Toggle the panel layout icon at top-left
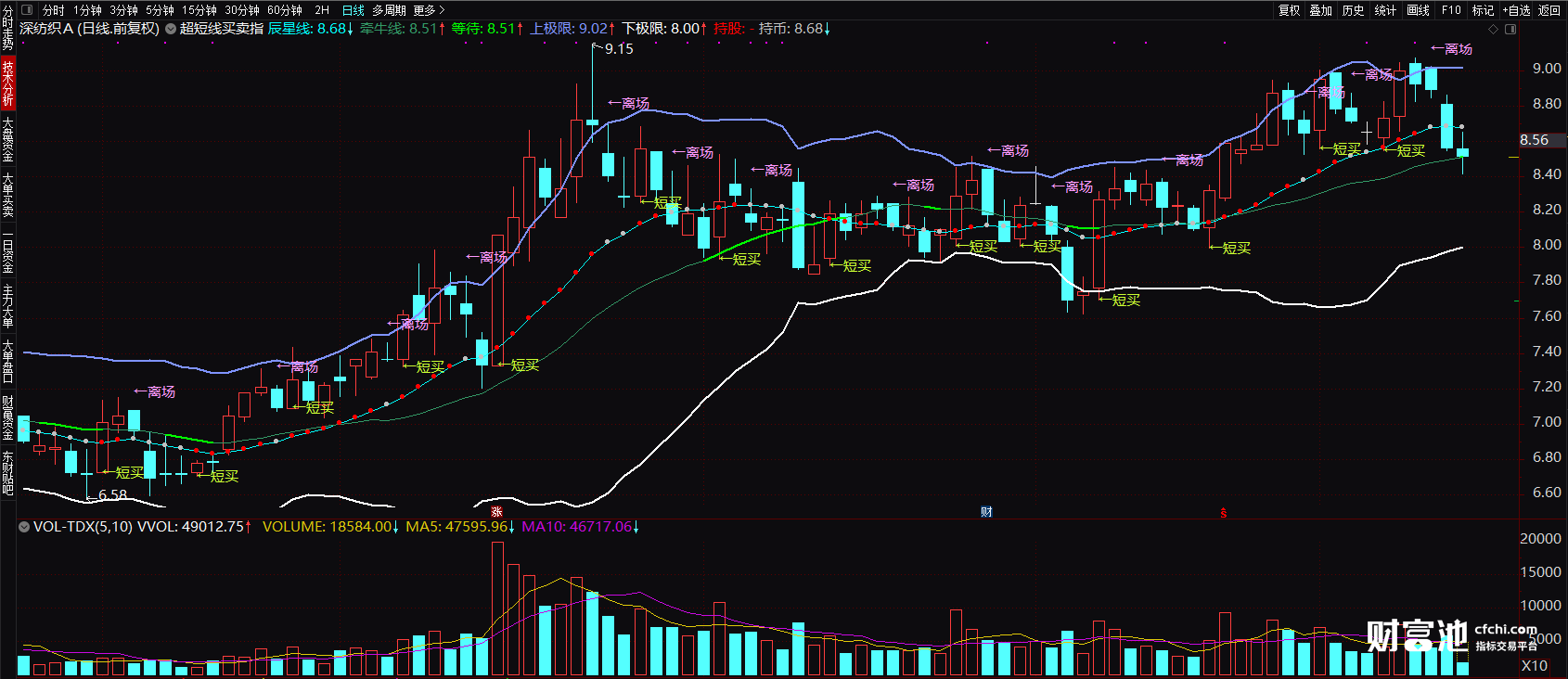The height and width of the screenshot is (679, 1568). [27, 10]
